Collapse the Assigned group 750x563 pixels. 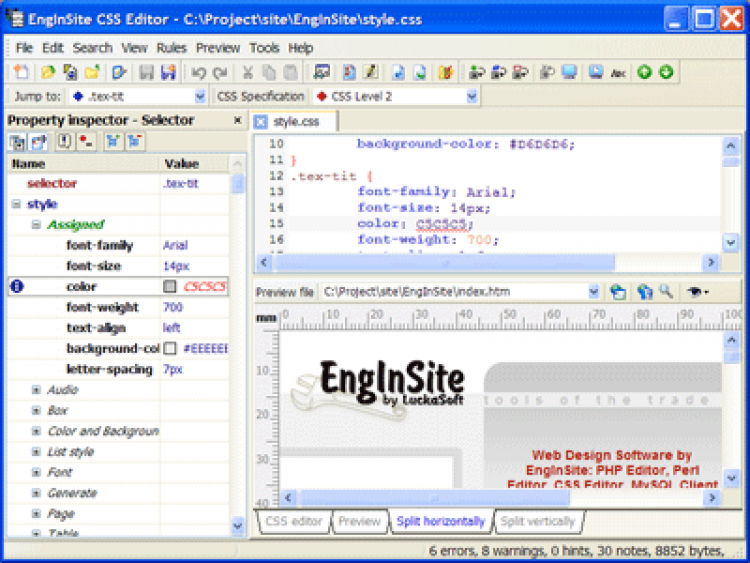coord(36,224)
